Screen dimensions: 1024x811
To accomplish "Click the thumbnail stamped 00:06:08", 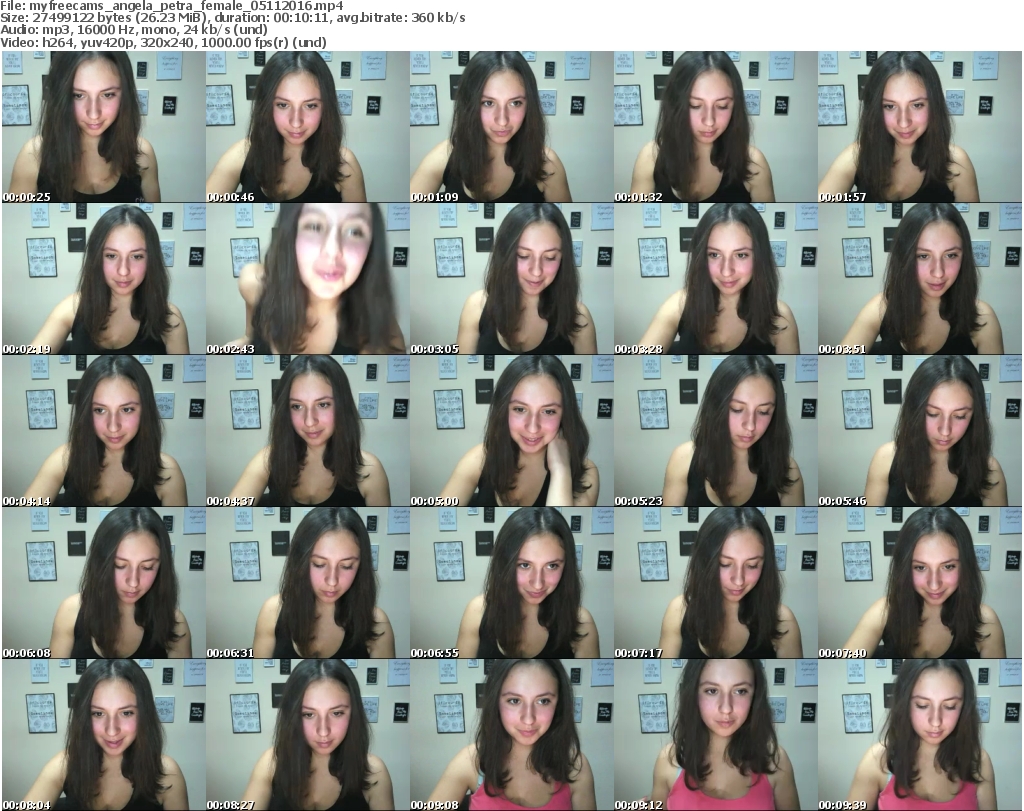I will 104,582.
